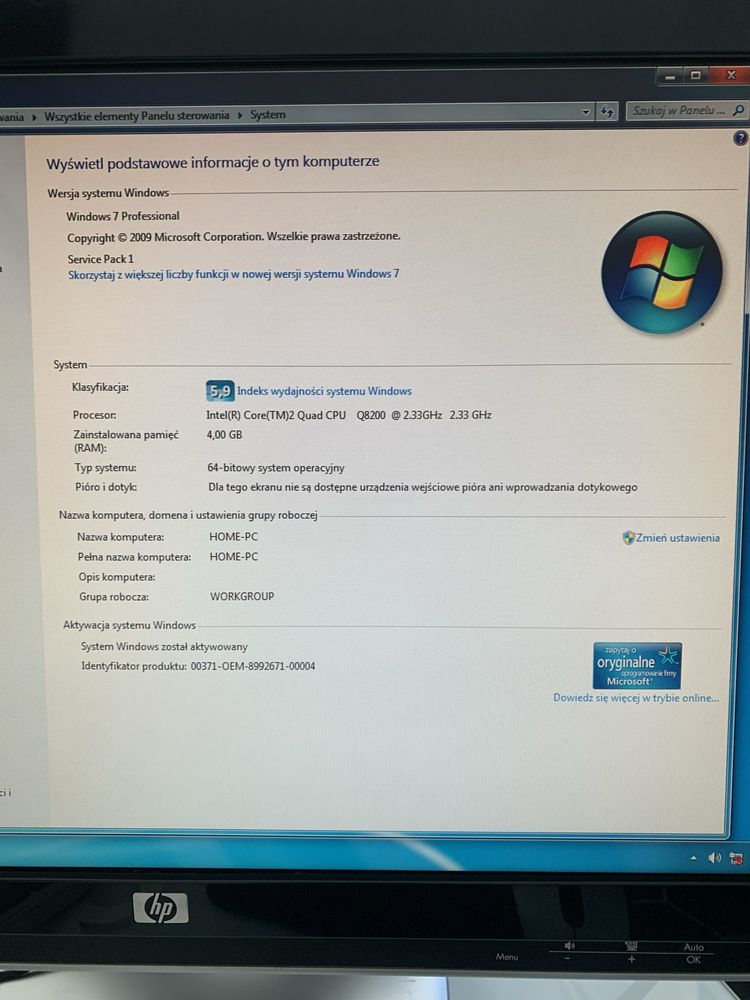Click HOME-PC next to Pełna nazwa komputera

[234, 557]
